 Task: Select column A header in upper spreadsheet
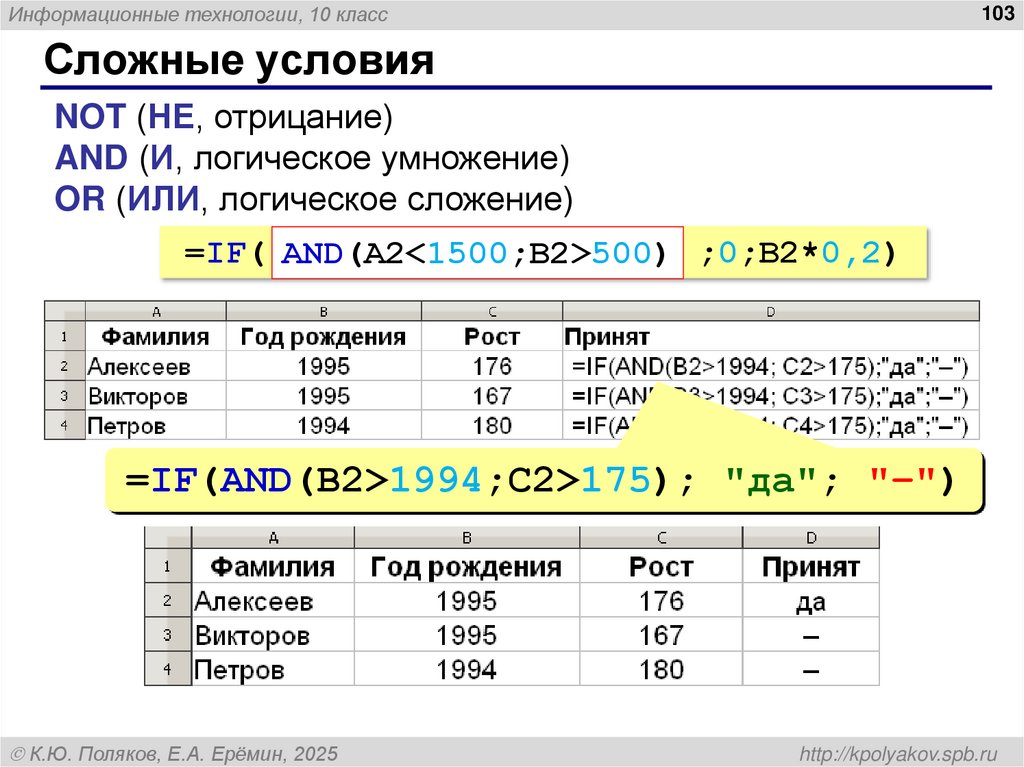[156, 311]
